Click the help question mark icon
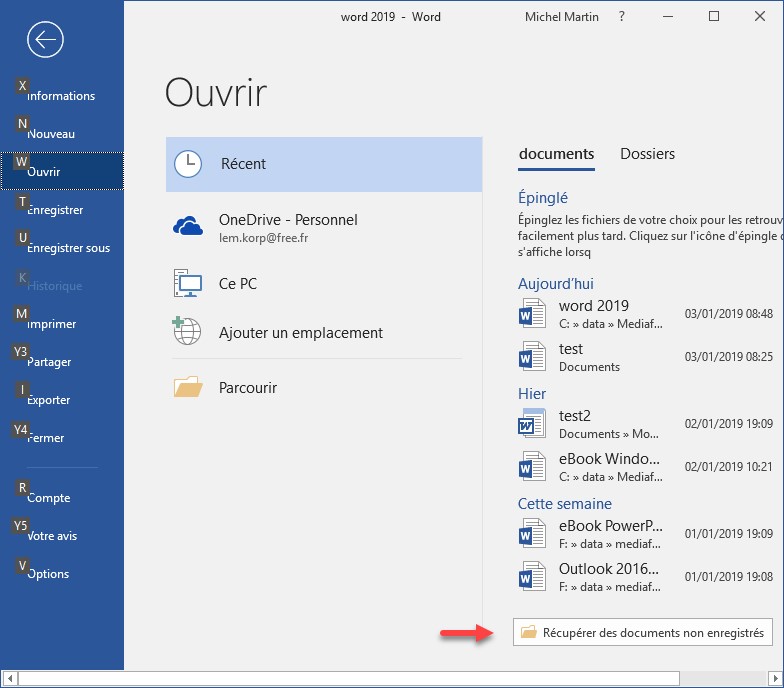This screenshot has width=784, height=688. click(622, 17)
